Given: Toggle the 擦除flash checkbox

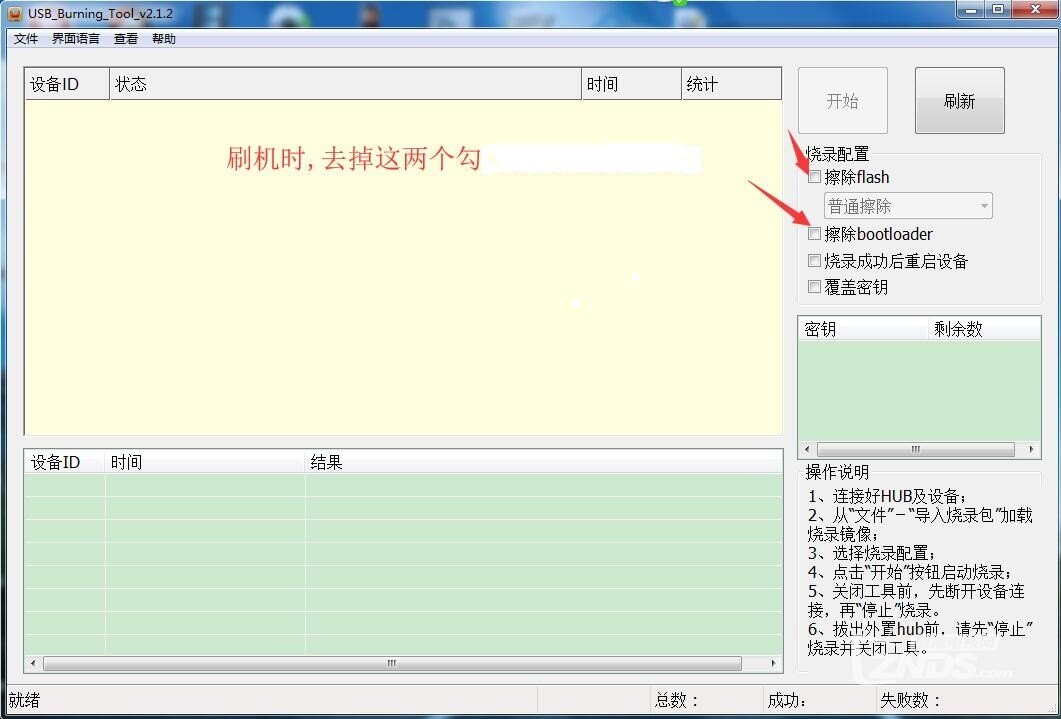Looking at the screenshot, I should pos(814,177).
